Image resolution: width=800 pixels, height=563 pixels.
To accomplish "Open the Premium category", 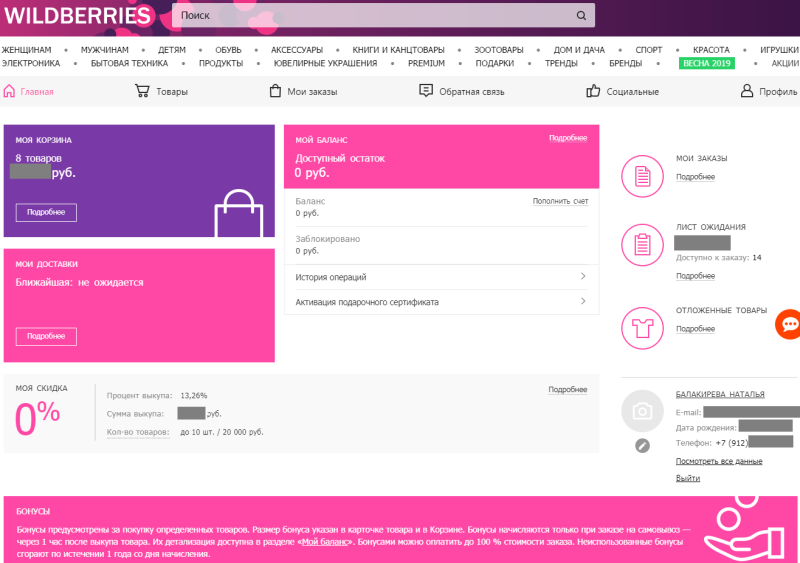I will [x=427, y=63].
